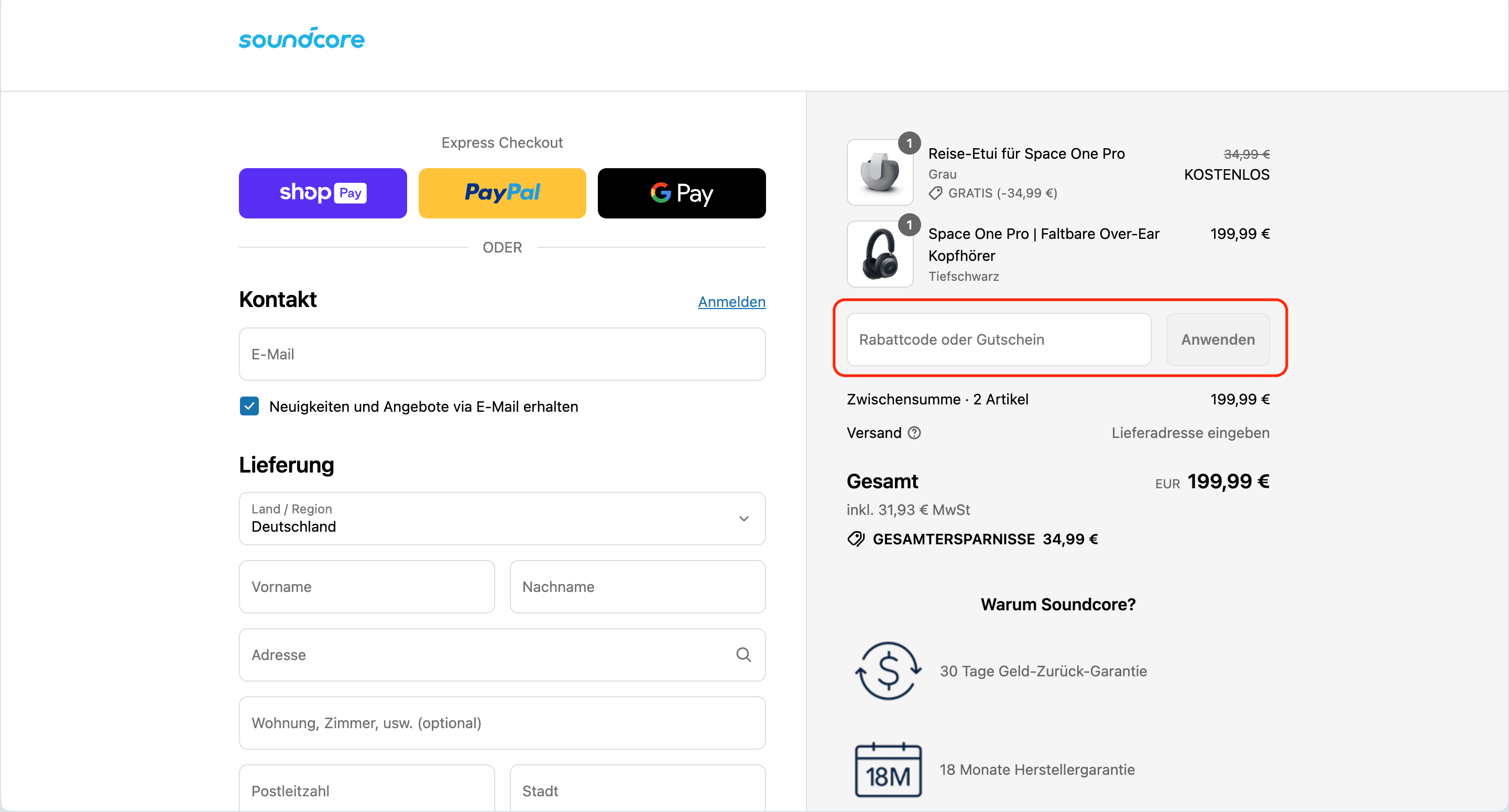Click the Anwenden discount button
Screen dimensions: 1509x812
tap(1218, 339)
